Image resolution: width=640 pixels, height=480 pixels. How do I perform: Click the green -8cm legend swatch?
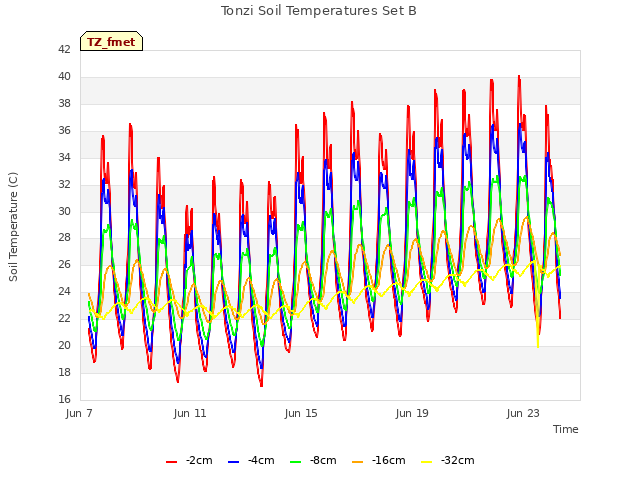(296, 461)
